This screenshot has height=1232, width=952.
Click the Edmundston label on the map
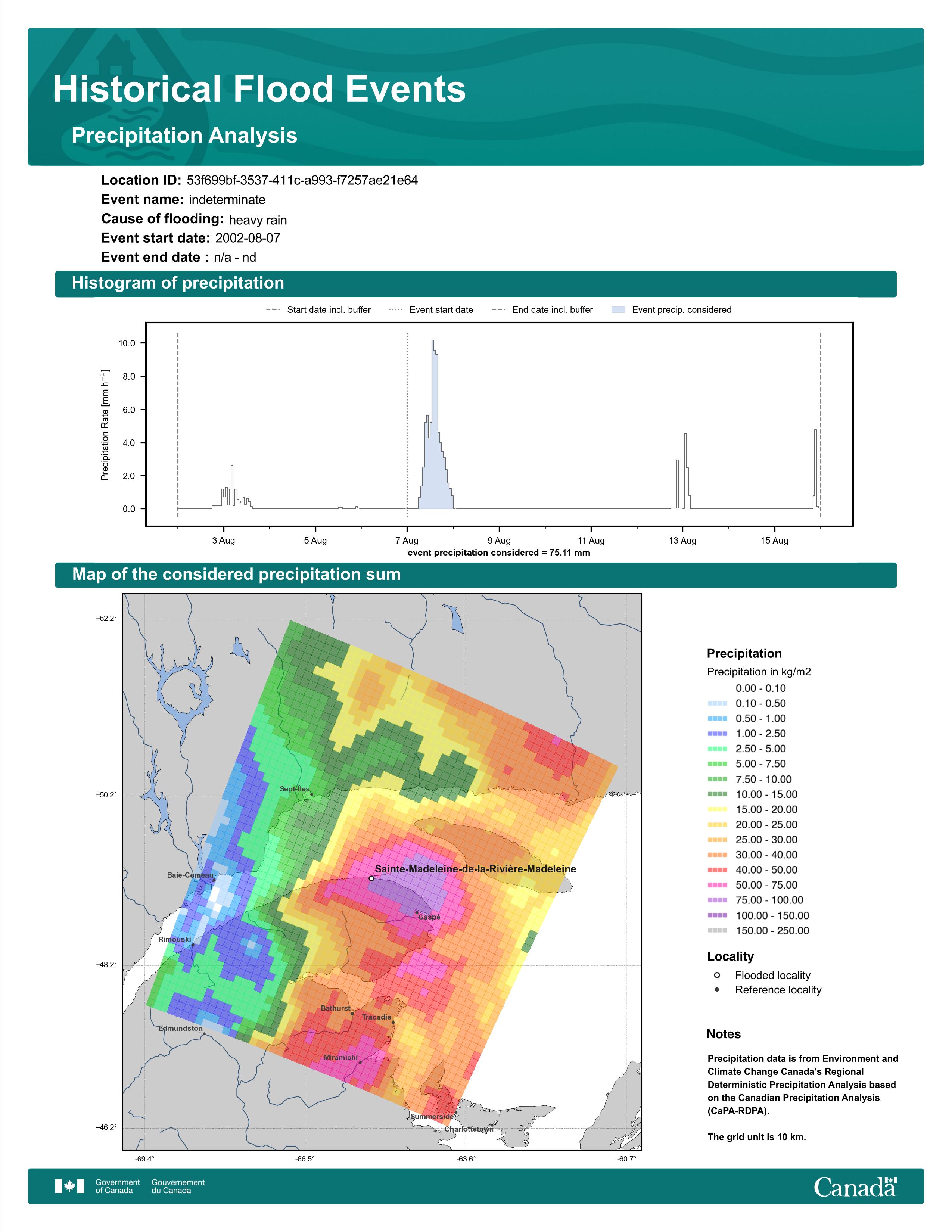(180, 1029)
